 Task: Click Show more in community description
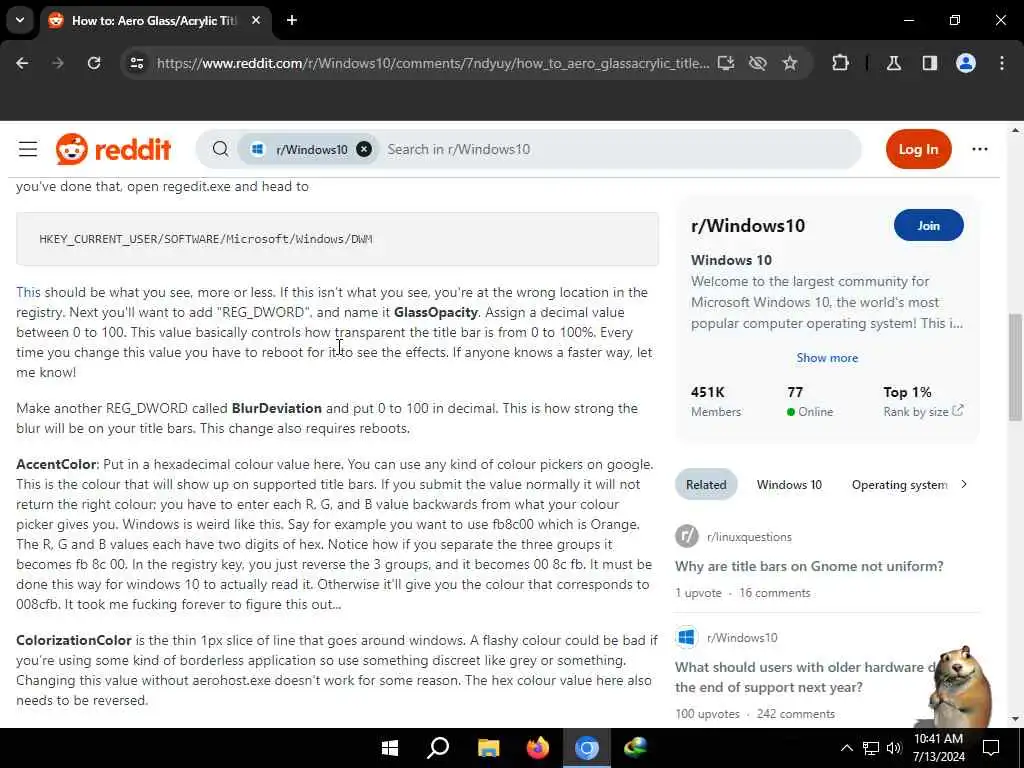[x=827, y=358]
